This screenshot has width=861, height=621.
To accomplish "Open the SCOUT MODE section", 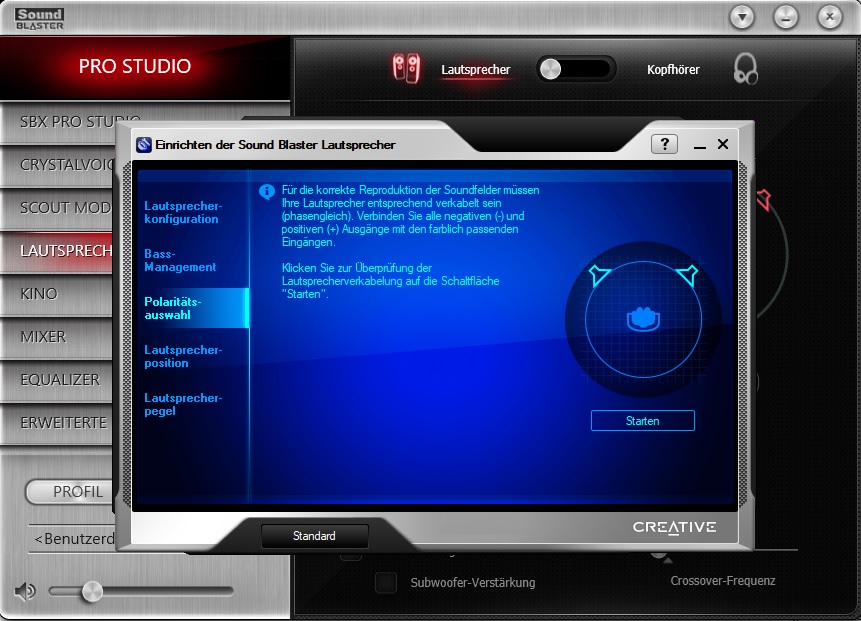I will pyautogui.click(x=57, y=208).
